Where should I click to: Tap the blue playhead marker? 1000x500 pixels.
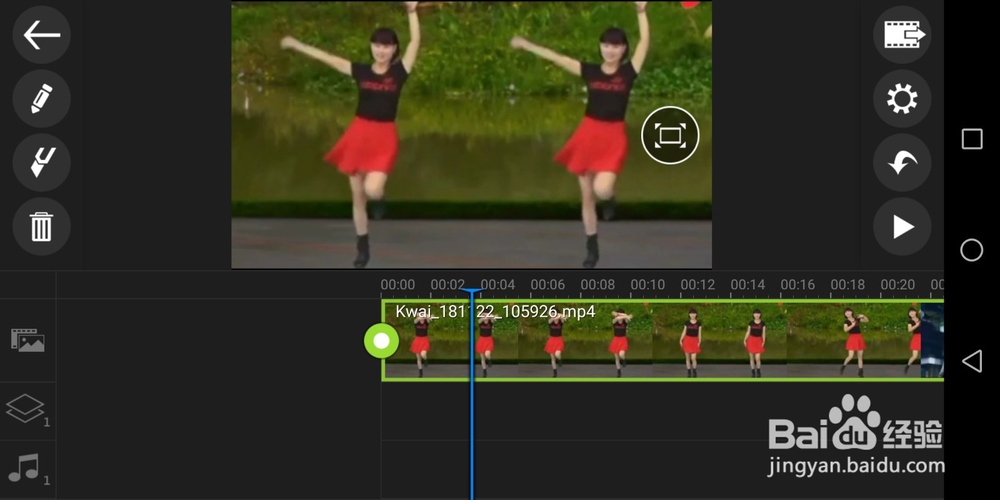[x=472, y=292]
